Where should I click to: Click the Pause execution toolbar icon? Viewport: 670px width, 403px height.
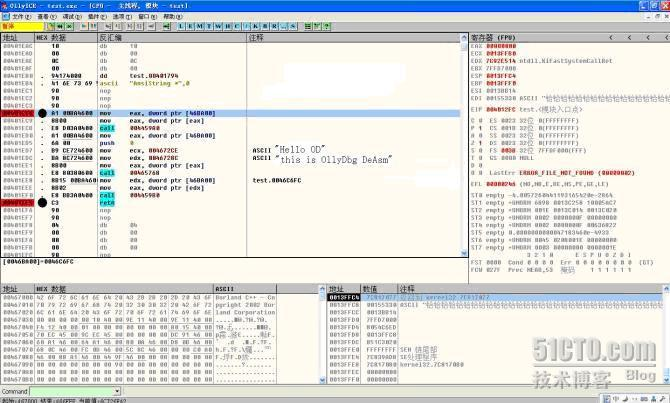(x=93, y=26)
